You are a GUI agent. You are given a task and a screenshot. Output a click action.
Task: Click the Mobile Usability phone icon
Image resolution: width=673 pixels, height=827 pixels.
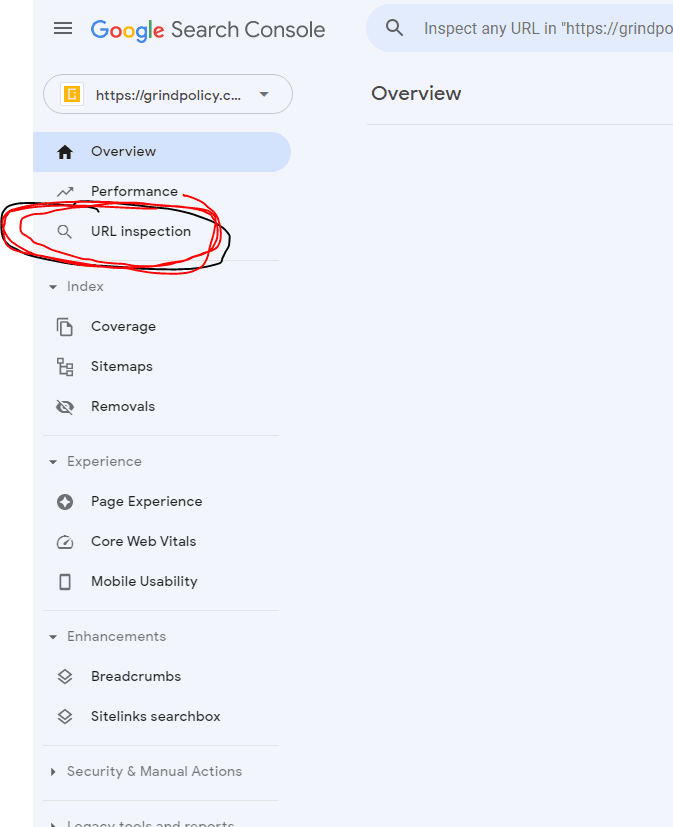[x=65, y=582]
